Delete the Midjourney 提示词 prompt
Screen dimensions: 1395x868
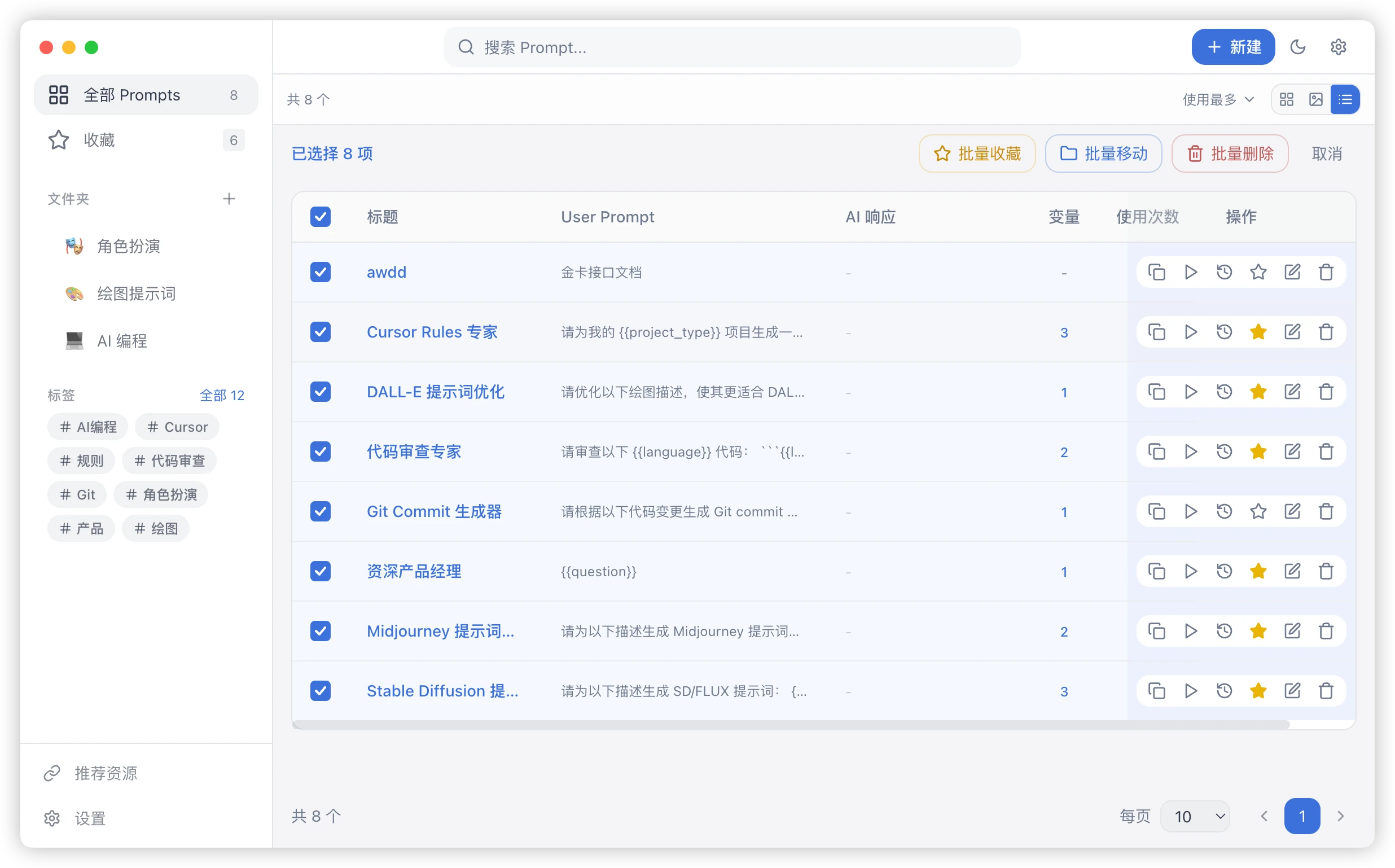point(1326,631)
